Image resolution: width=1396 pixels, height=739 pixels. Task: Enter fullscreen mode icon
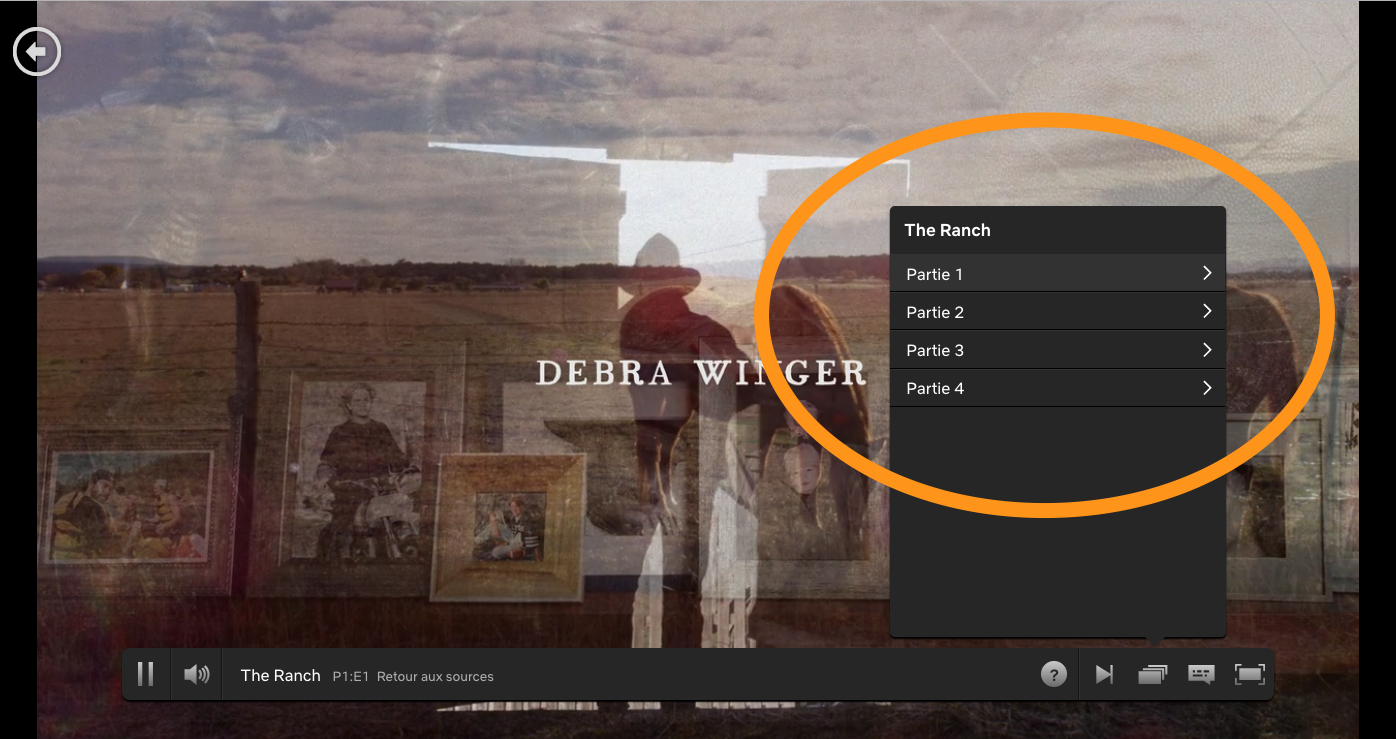pos(1250,675)
